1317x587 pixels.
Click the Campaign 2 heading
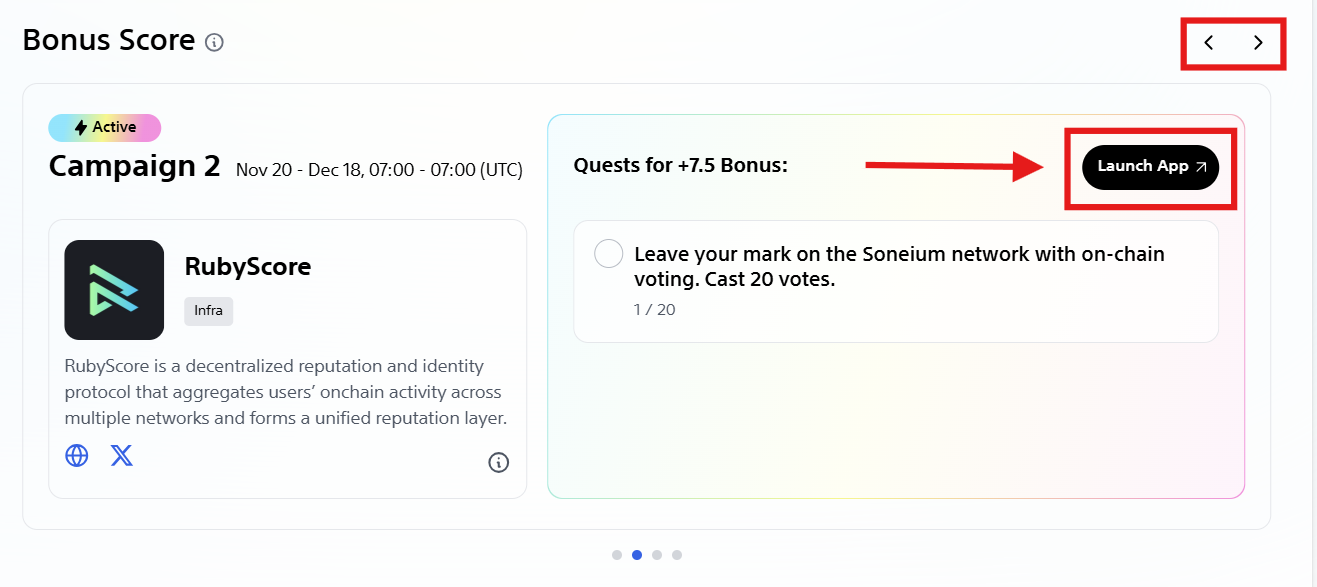click(134, 166)
